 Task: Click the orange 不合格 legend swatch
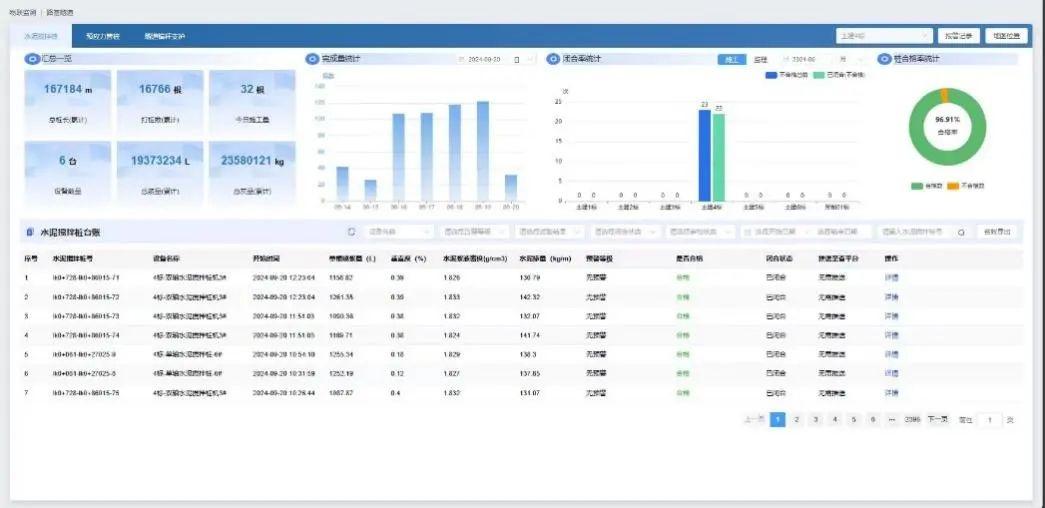(951, 185)
